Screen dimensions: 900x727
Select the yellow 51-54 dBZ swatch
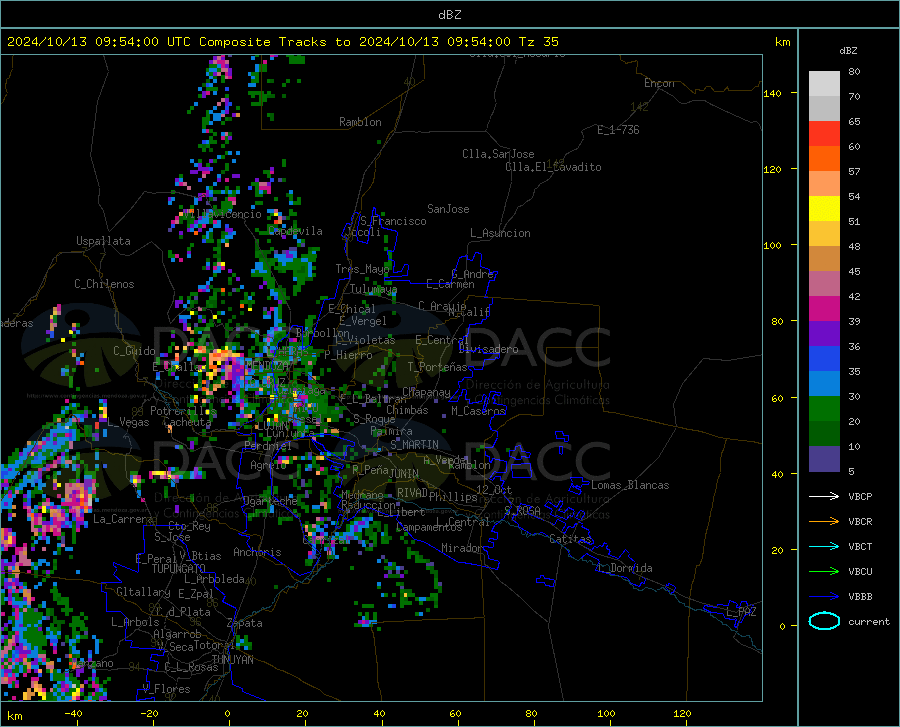pos(824,209)
